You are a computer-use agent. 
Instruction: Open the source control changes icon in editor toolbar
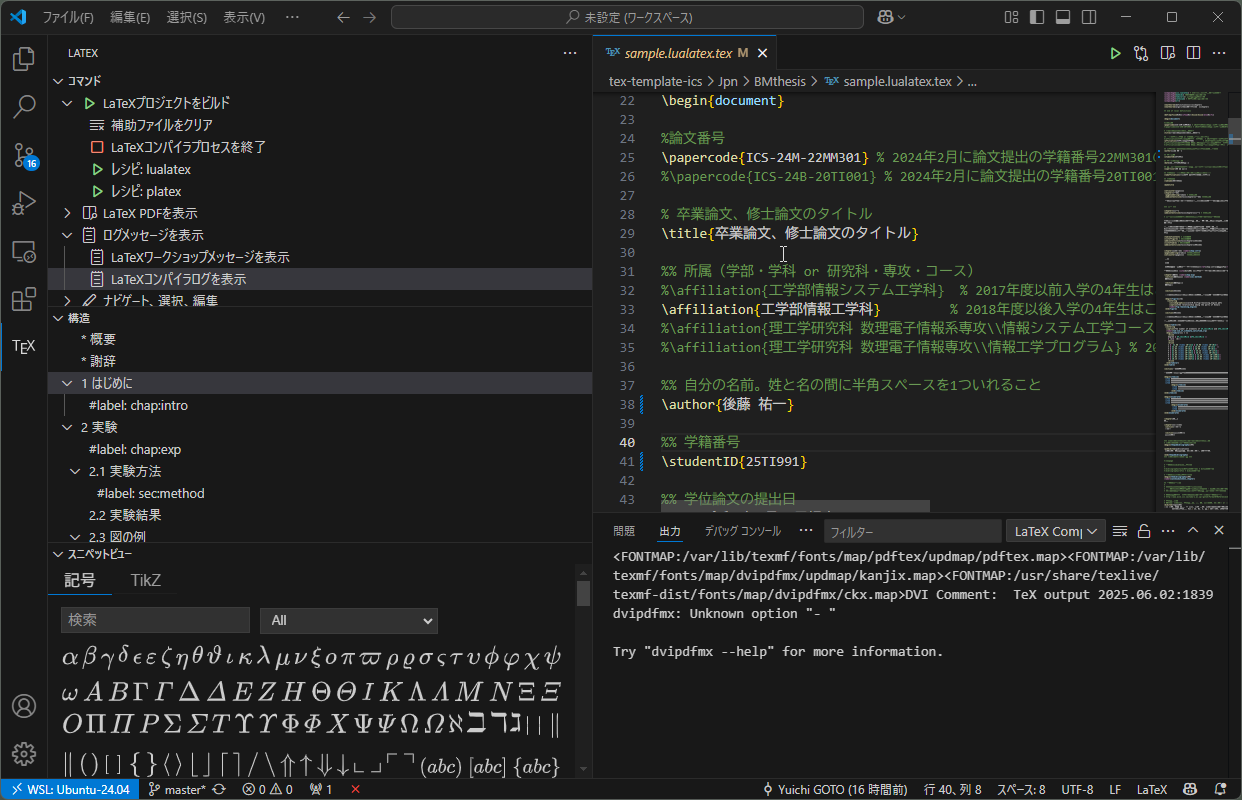(x=1141, y=54)
